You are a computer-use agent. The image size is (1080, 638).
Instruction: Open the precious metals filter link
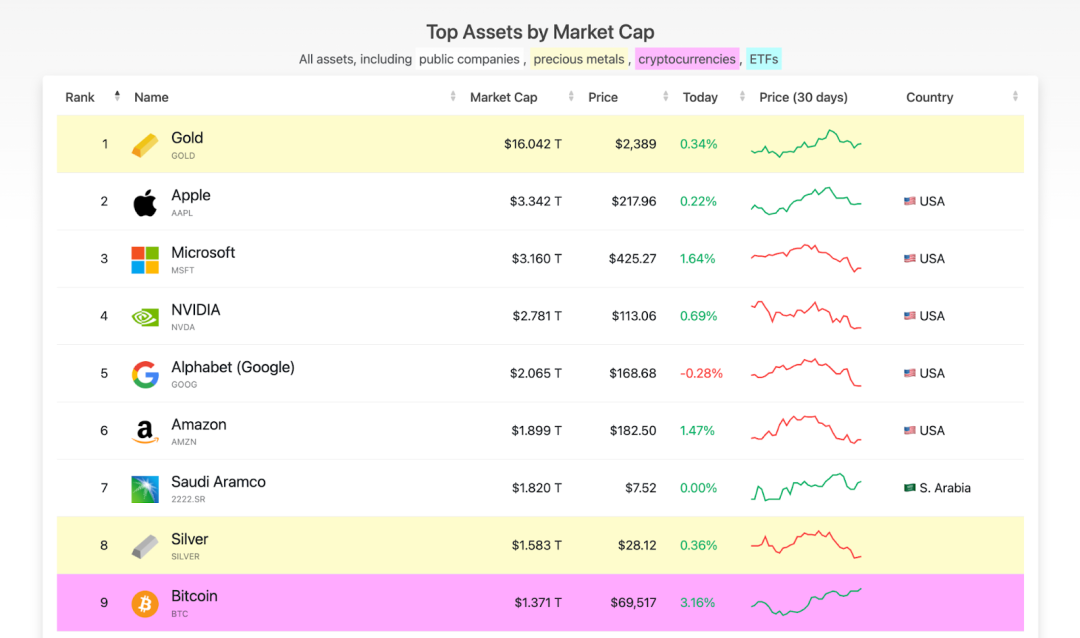(x=579, y=59)
